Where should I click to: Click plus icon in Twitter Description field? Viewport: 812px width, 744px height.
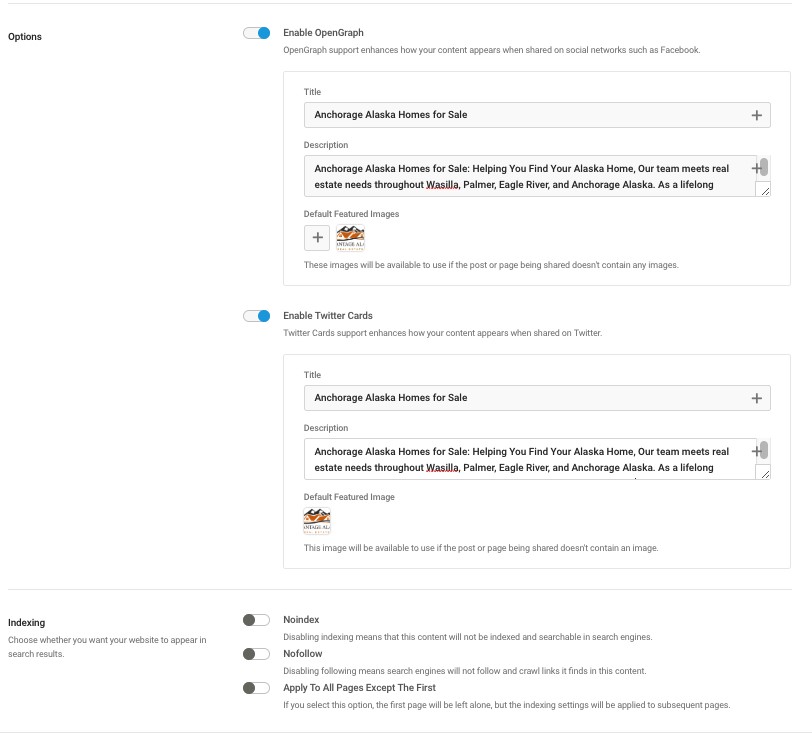(756, 451)
